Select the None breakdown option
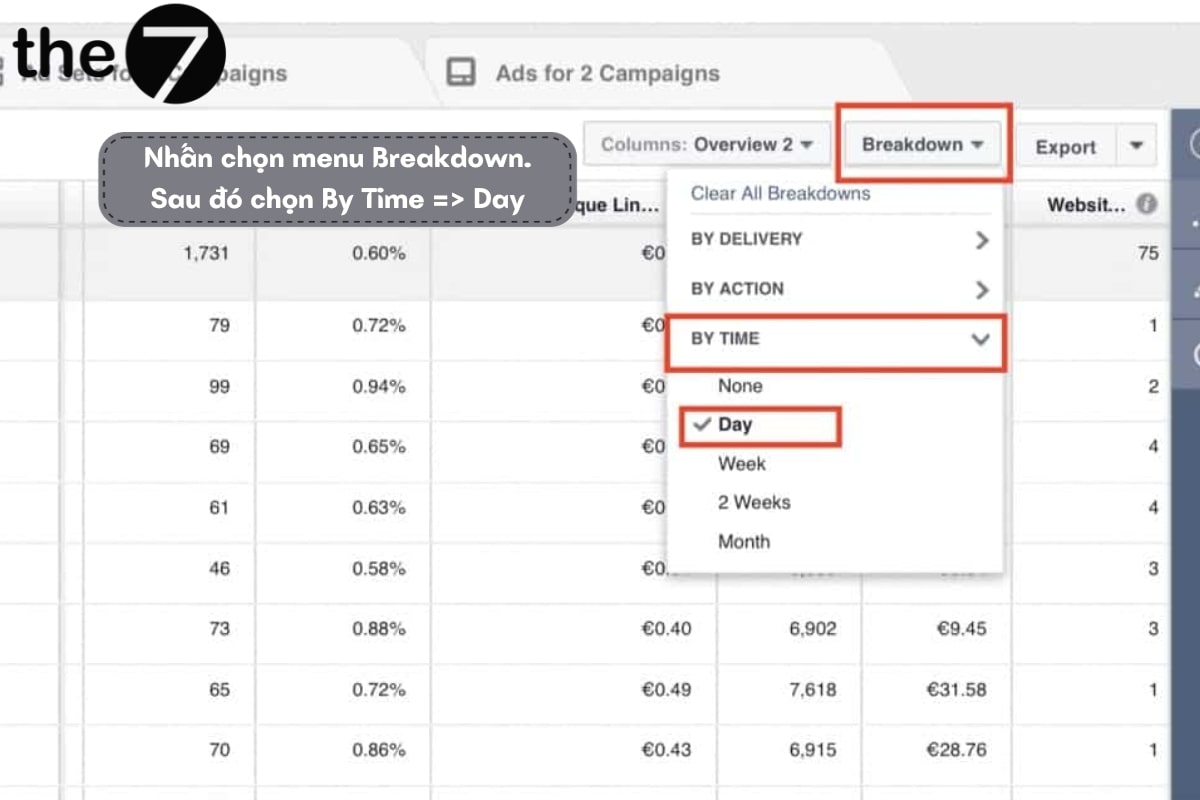Screen dimensions: 1200x800 click(x=740, y=386)
